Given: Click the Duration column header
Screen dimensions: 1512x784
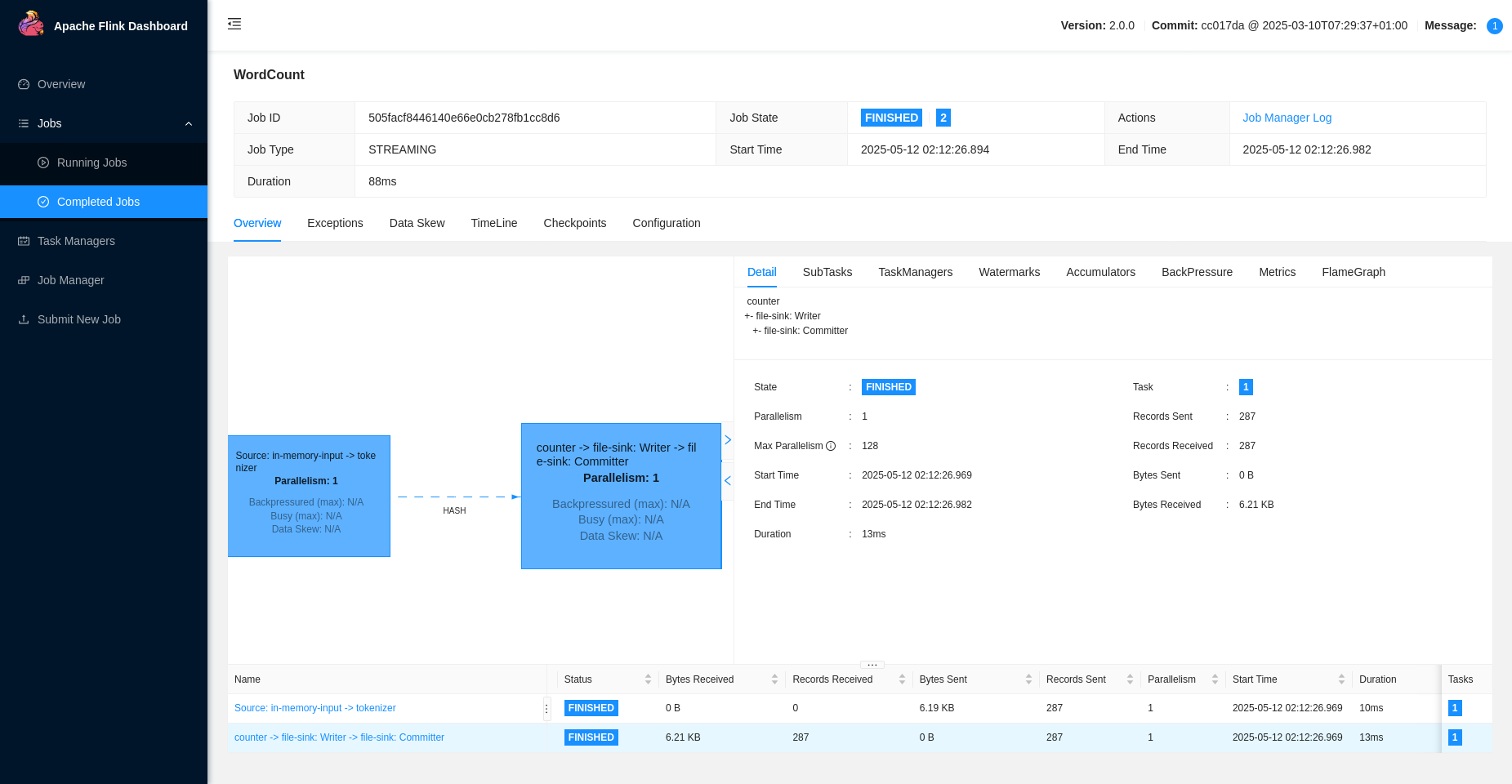Looking at the screenshot, I should (x=1378, y=679).
